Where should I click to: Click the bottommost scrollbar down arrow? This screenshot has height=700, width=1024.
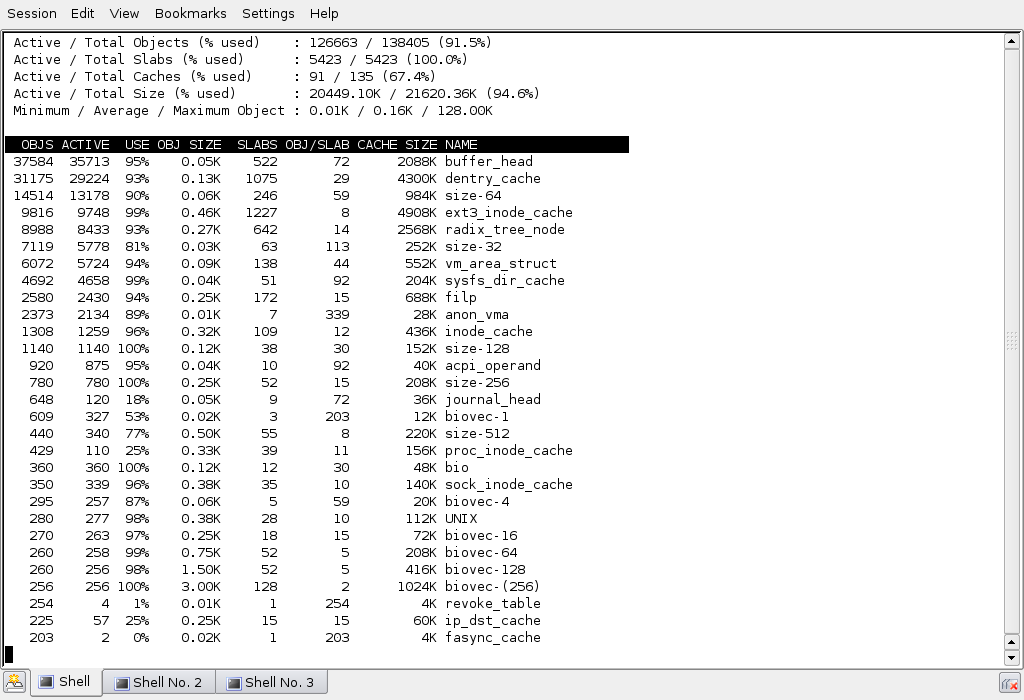pos(1011,658)
